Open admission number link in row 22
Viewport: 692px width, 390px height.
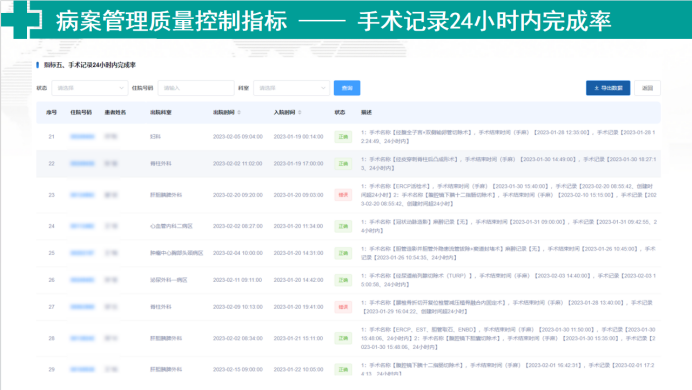(x=82, y=164)
